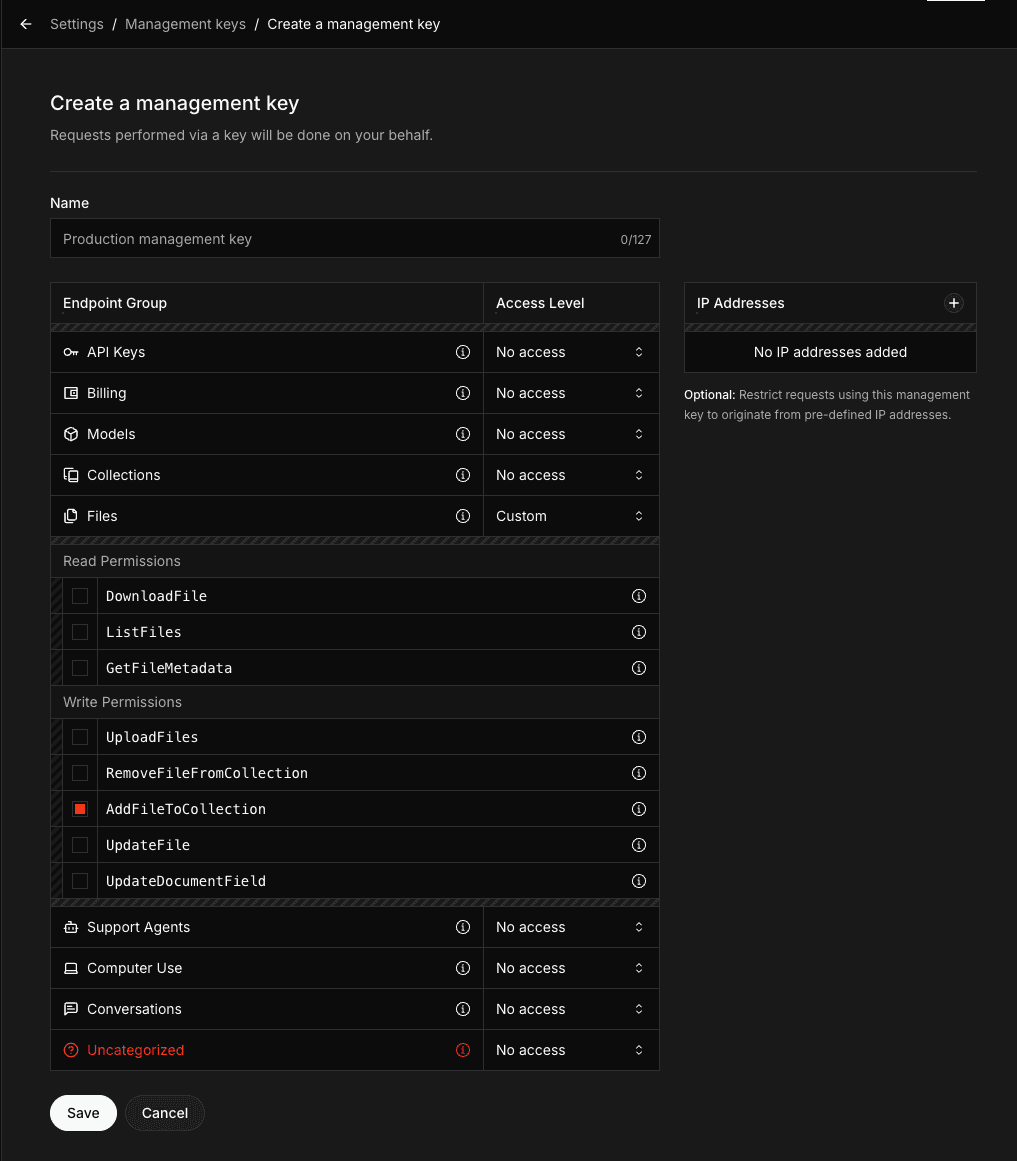Open the info tooltip beside DownloadFile
Image resolution: width=1017 pixels, height=1161 pixels.
(x=638, y=596)
